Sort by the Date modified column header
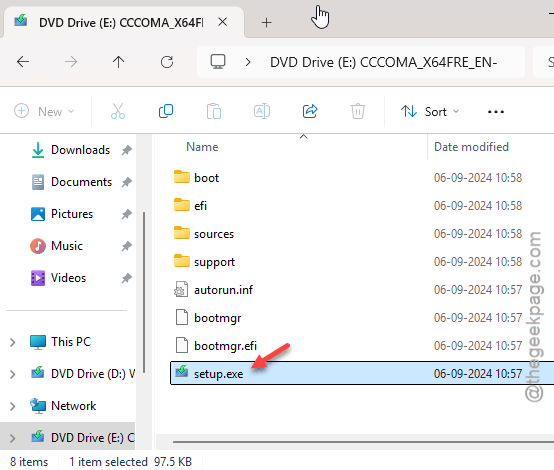 471,147
